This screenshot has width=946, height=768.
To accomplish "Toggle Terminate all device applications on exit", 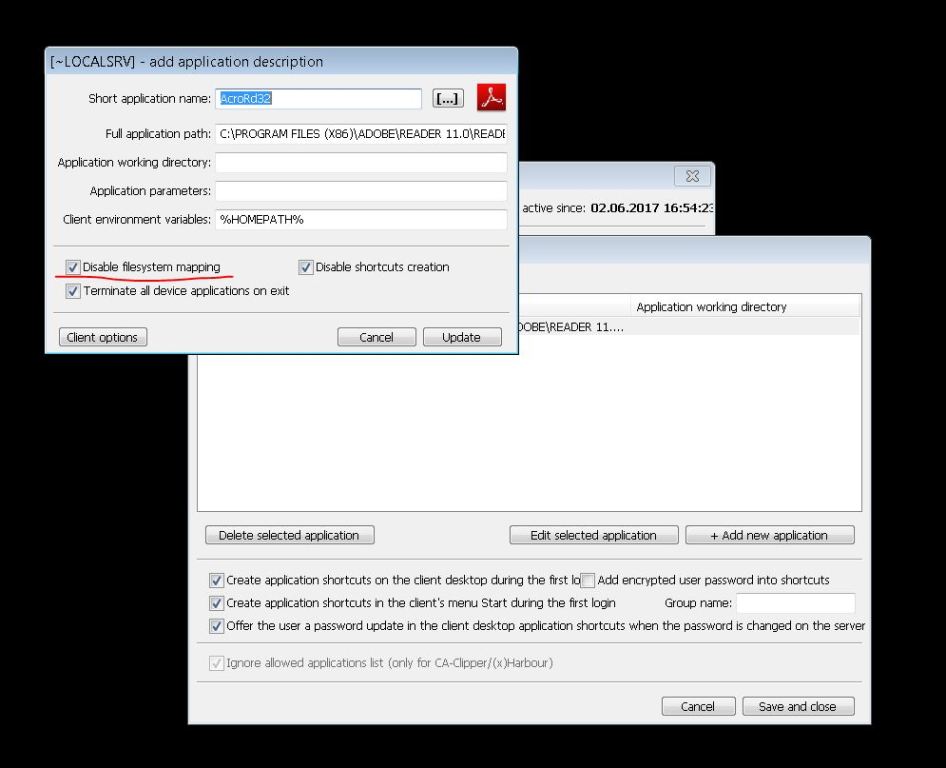I will click(73, 291).
